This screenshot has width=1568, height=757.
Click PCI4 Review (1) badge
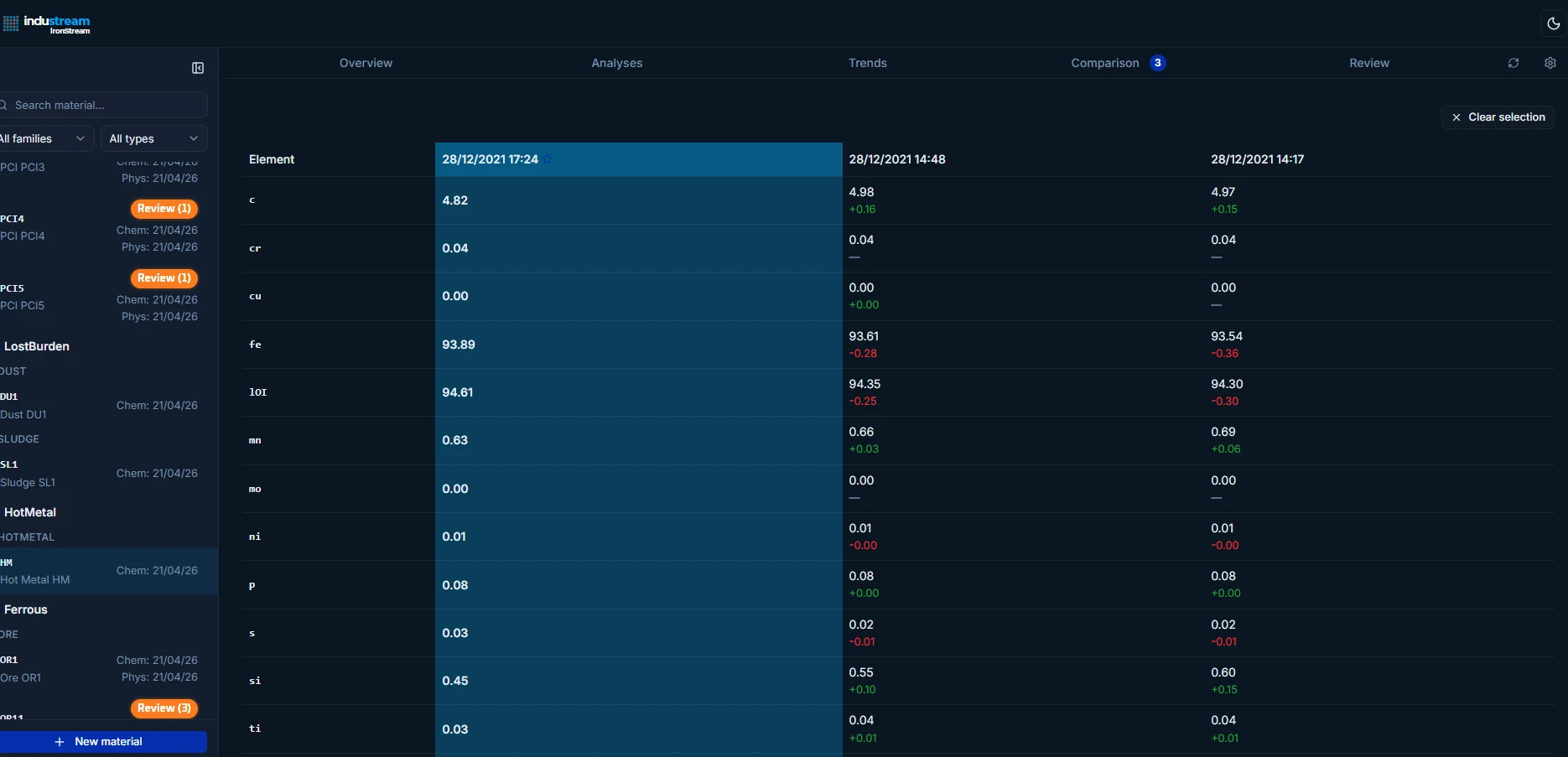164,209
